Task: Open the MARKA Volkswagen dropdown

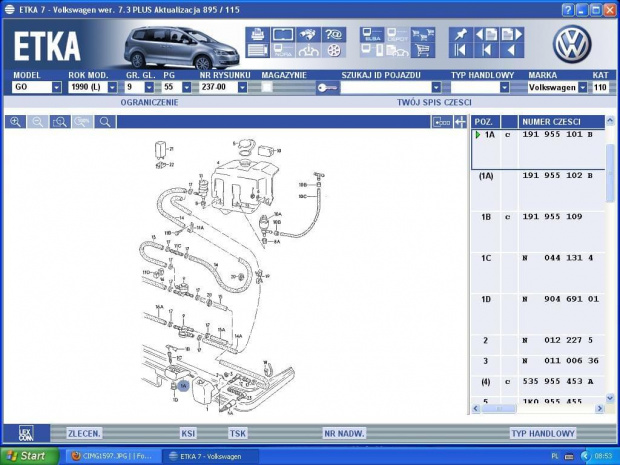Action: pyautogui.click(x=582, y=87)
